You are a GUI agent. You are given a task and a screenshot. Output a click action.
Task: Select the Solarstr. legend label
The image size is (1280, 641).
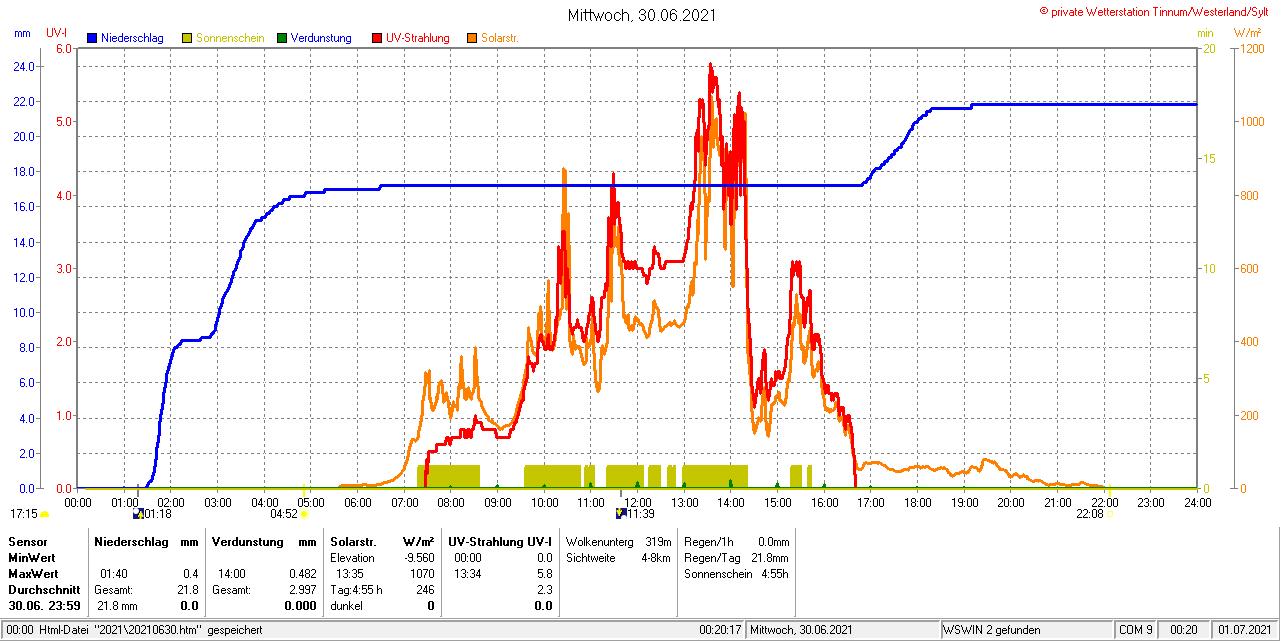pos(500,38)
